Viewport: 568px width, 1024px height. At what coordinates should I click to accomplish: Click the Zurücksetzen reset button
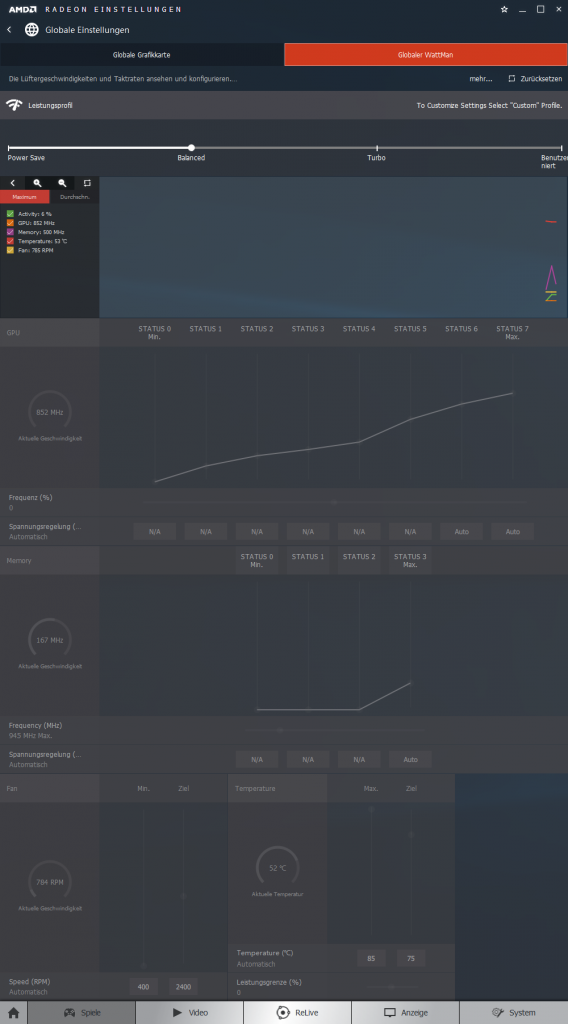point(535,78)
